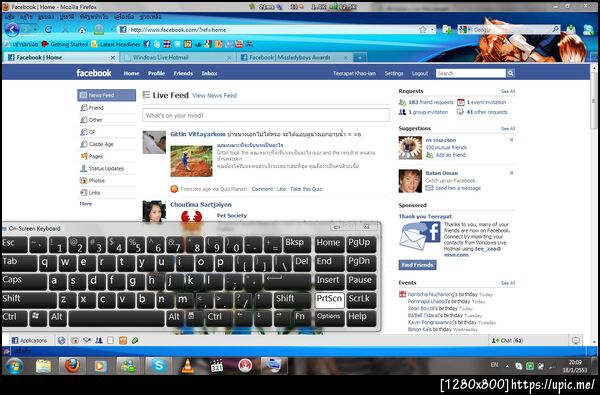Toggle the Caps key on keyboard

(x=25, y=281)
